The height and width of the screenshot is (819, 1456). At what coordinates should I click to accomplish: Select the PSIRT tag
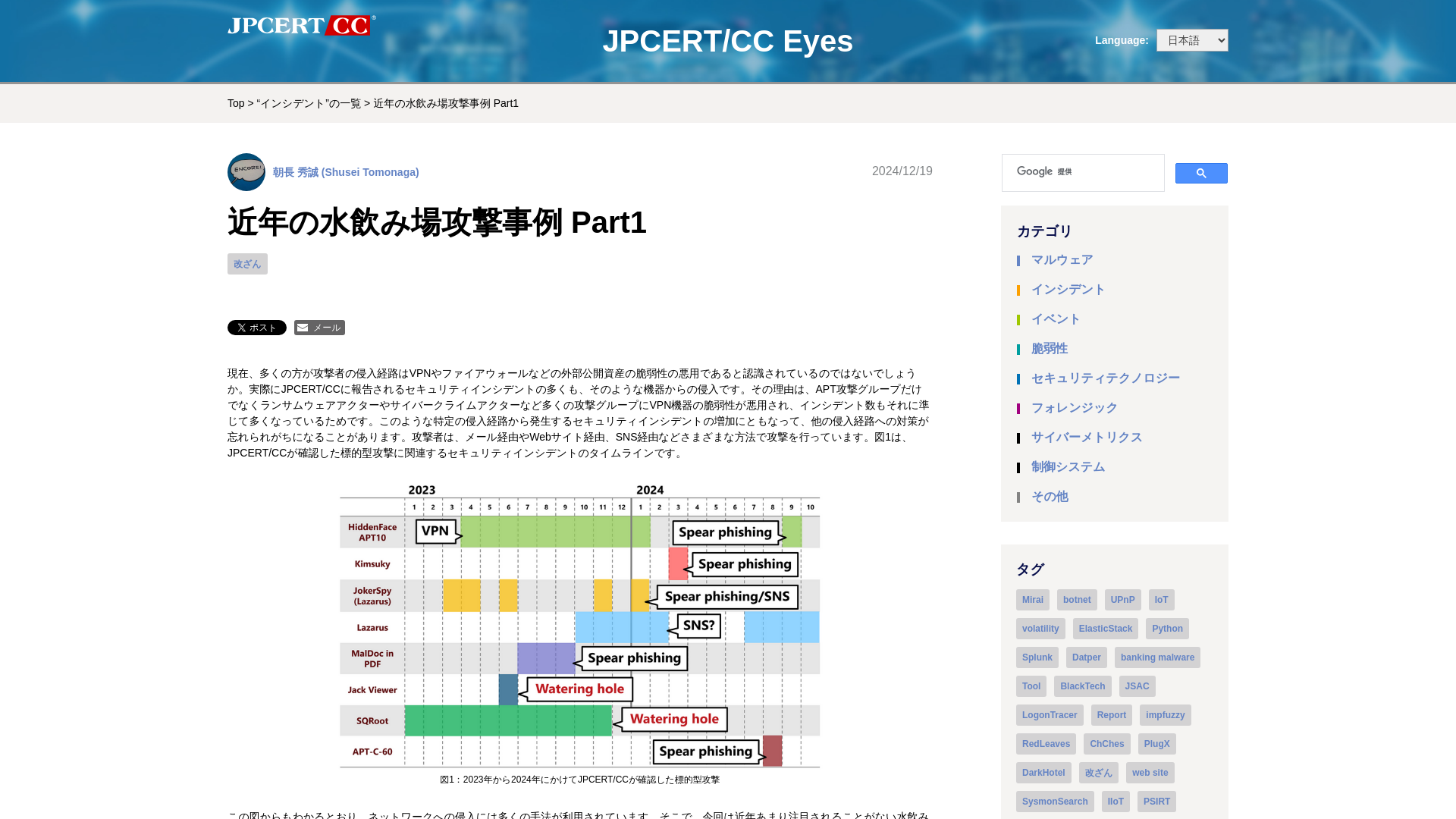[1156, 802]
